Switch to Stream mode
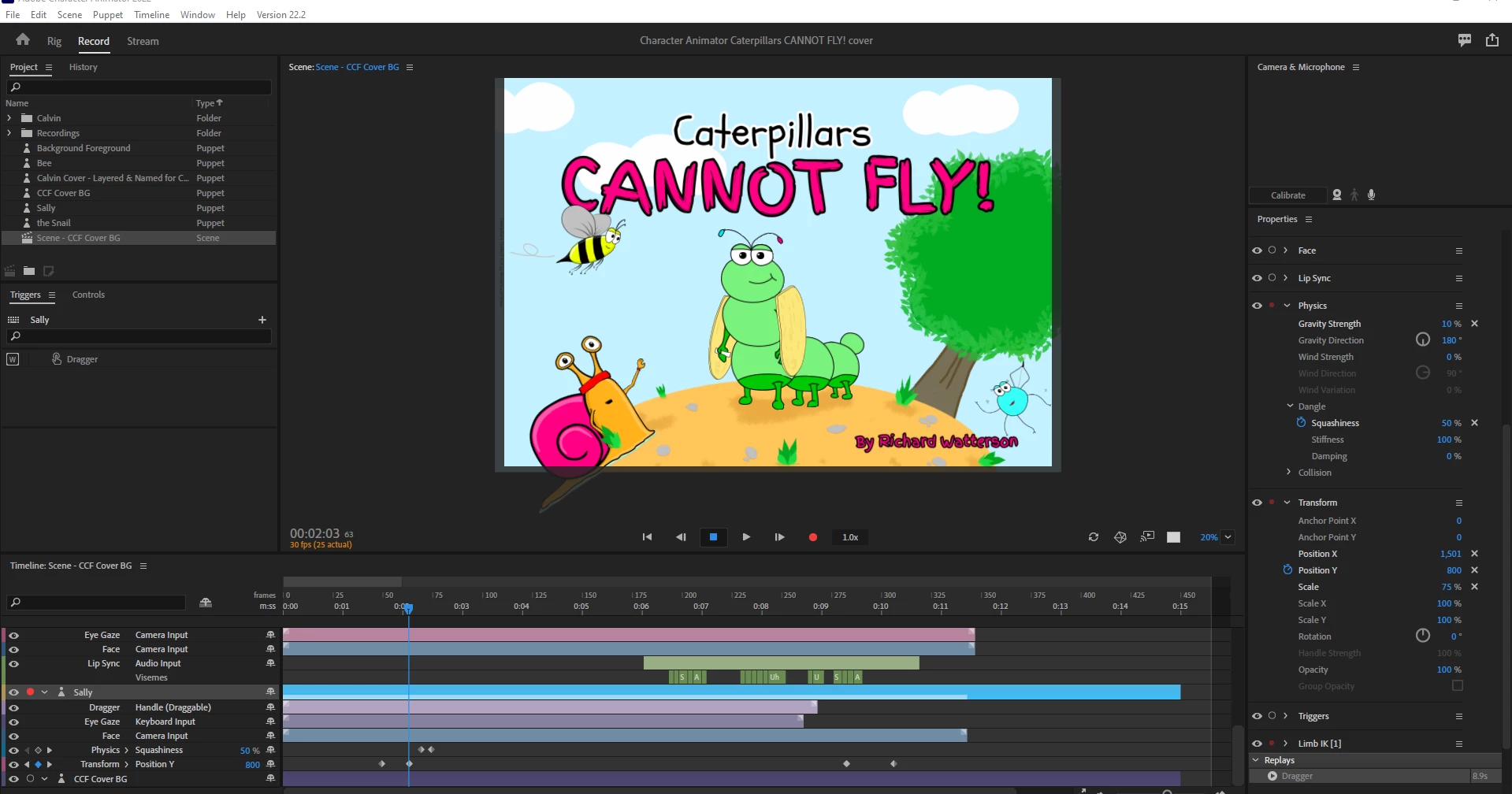Screen dimensions: 1512x794 pos(143,41)
